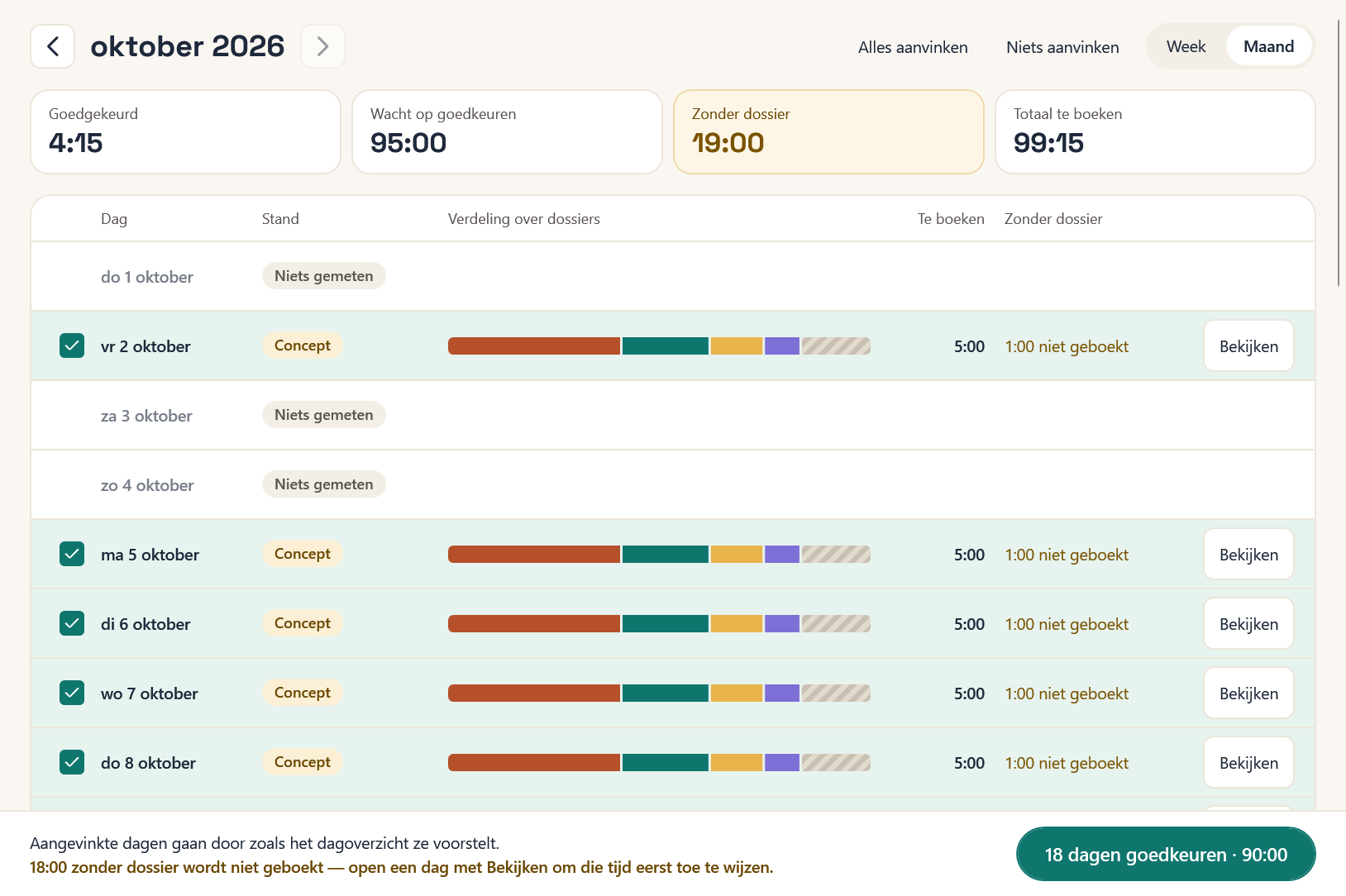Click Concept badge for vr 2 oktober
1346x896 pixels.
tap(303, 346)
